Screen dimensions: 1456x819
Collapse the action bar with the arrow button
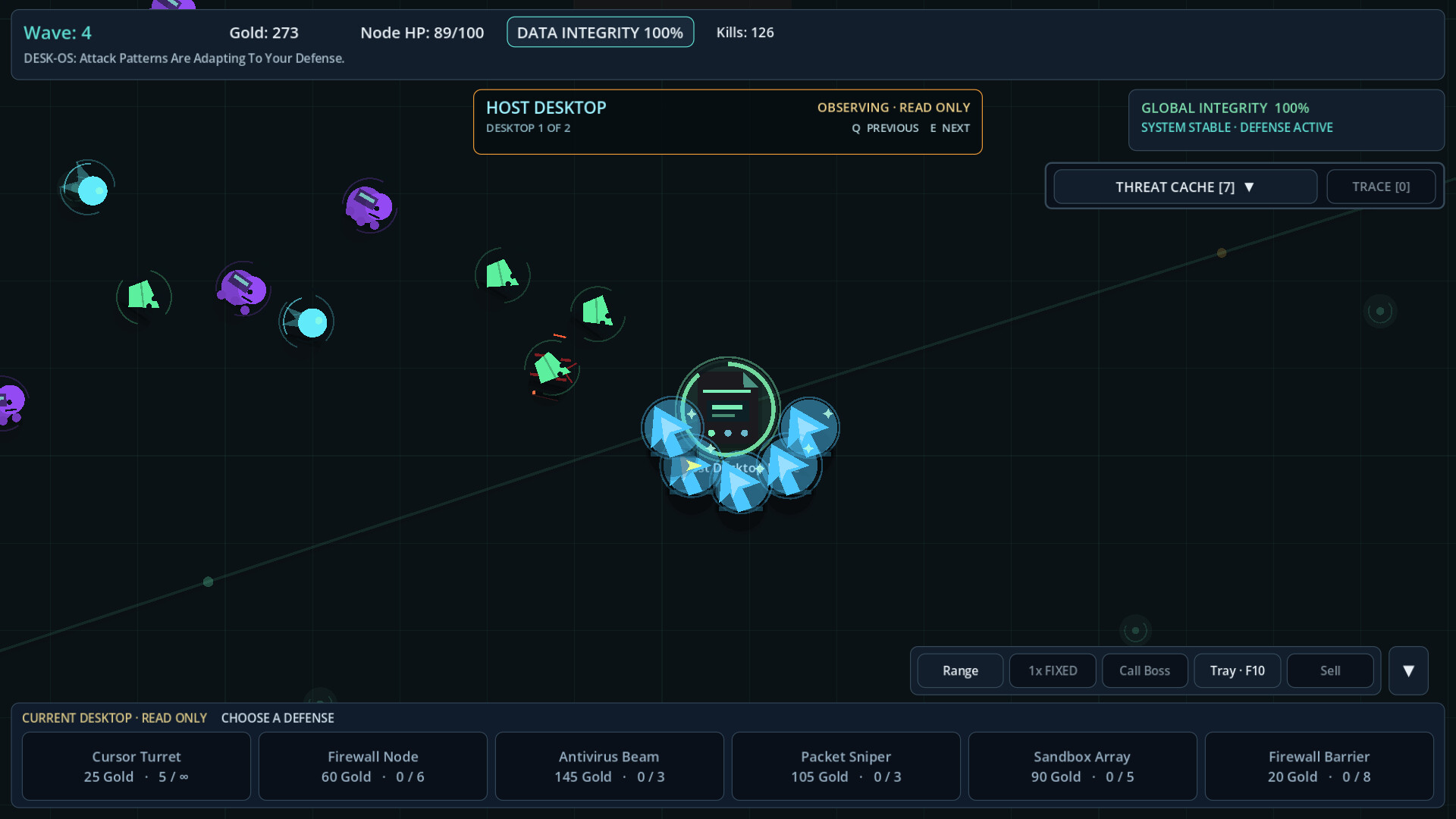1408,670
